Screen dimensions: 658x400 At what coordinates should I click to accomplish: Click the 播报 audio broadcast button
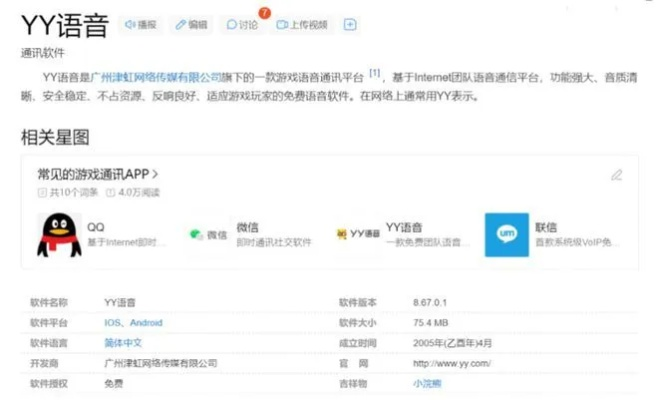[141, 25]
